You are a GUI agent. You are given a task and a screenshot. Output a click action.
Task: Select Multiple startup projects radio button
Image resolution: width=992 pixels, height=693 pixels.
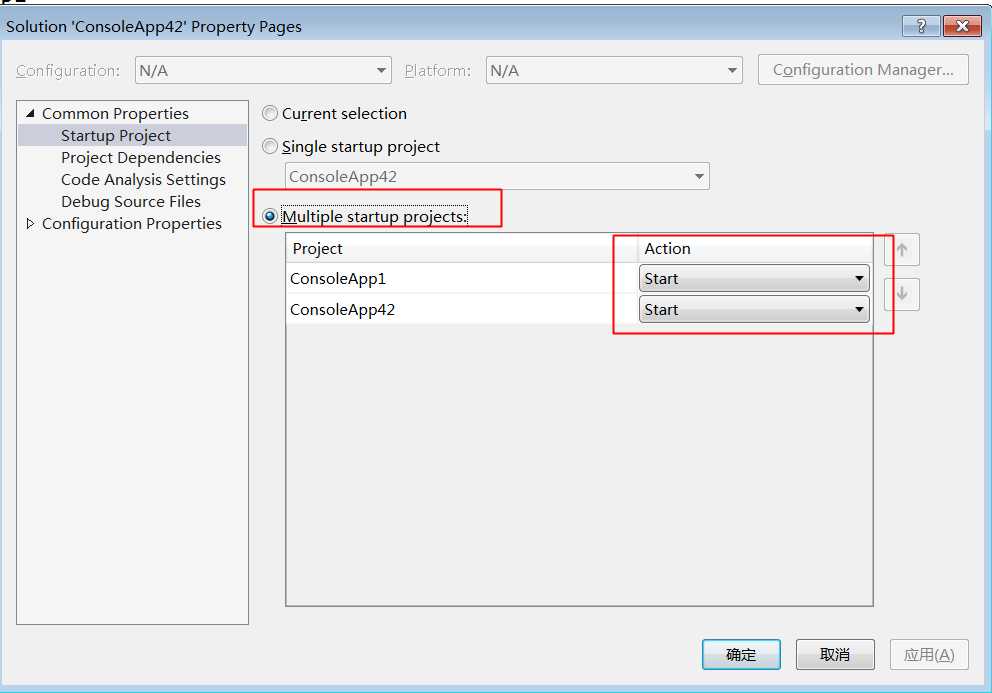270,216
